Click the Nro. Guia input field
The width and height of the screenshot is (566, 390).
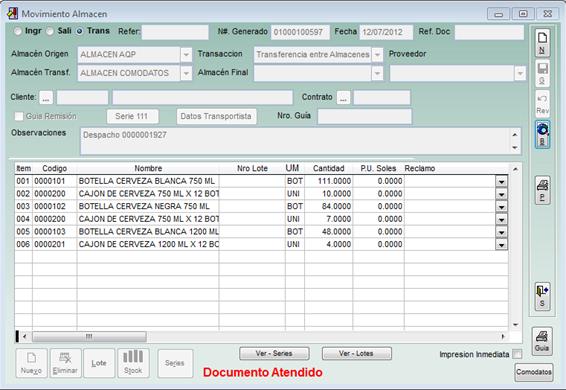coord(365,116)
